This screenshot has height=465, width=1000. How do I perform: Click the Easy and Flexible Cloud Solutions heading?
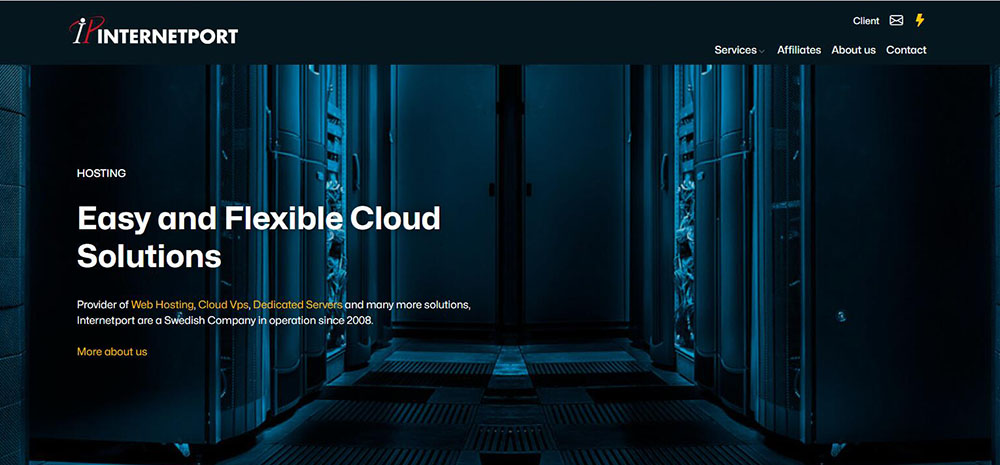tap(258, 236)
